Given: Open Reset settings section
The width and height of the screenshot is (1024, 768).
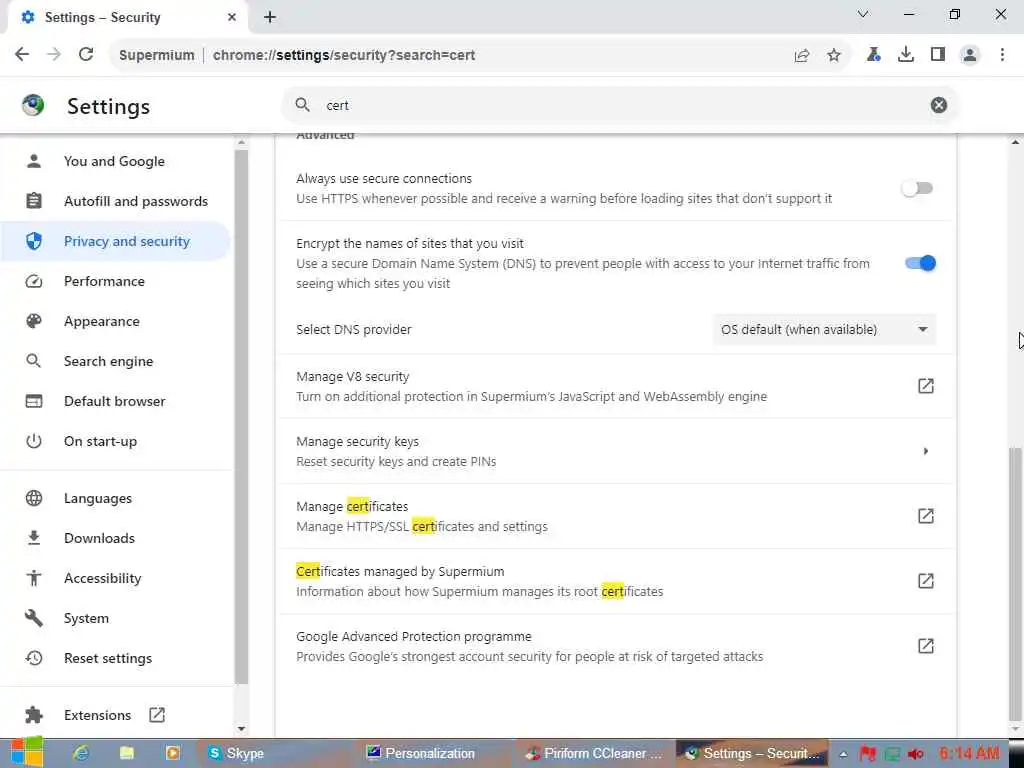Looking at the screenshot, I should tap(115, 658).
